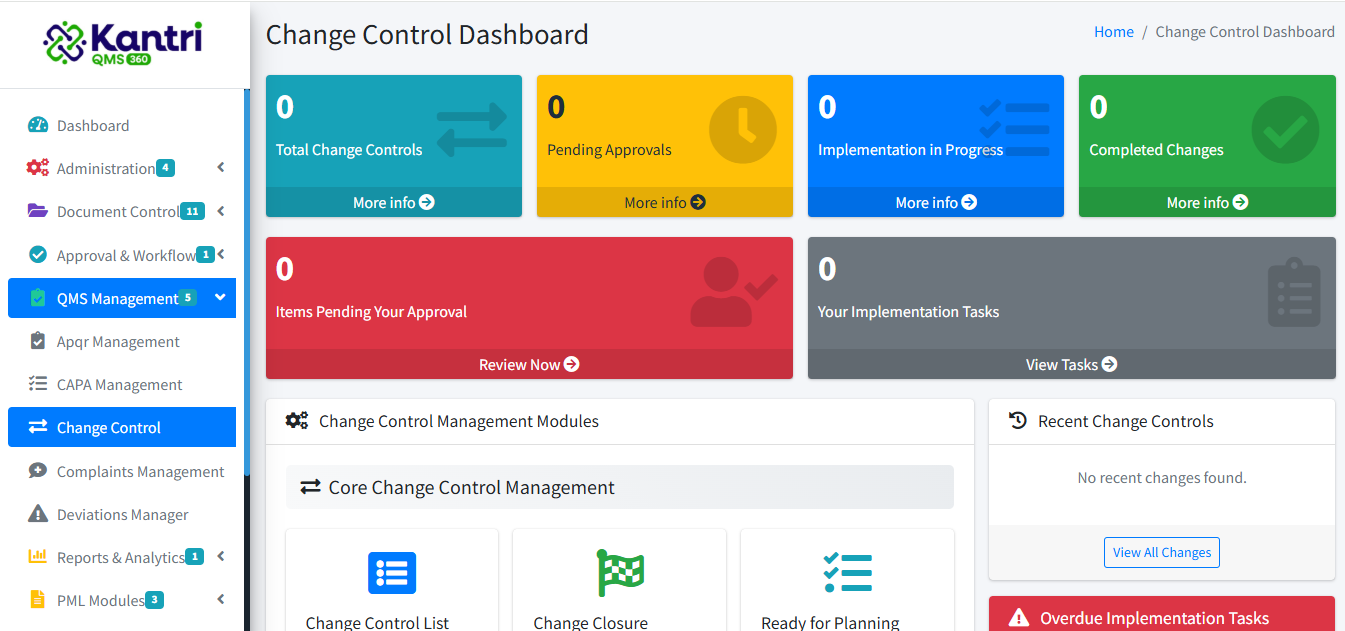
Task: Select Change Control in the sidebar
Action: tap(110, 427)
